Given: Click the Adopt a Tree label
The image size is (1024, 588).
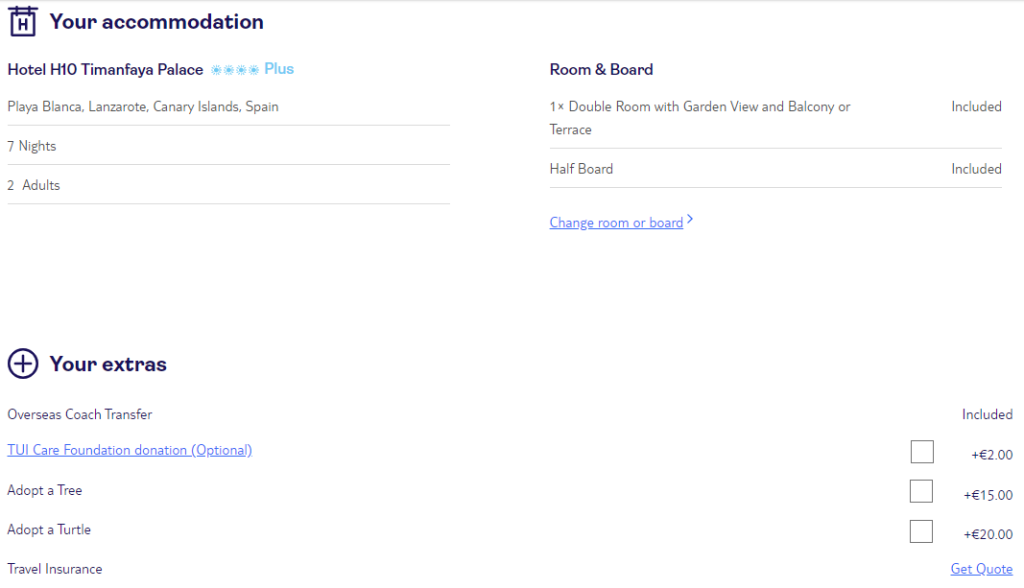Looking at the screenshot, I should click(44, 490).
